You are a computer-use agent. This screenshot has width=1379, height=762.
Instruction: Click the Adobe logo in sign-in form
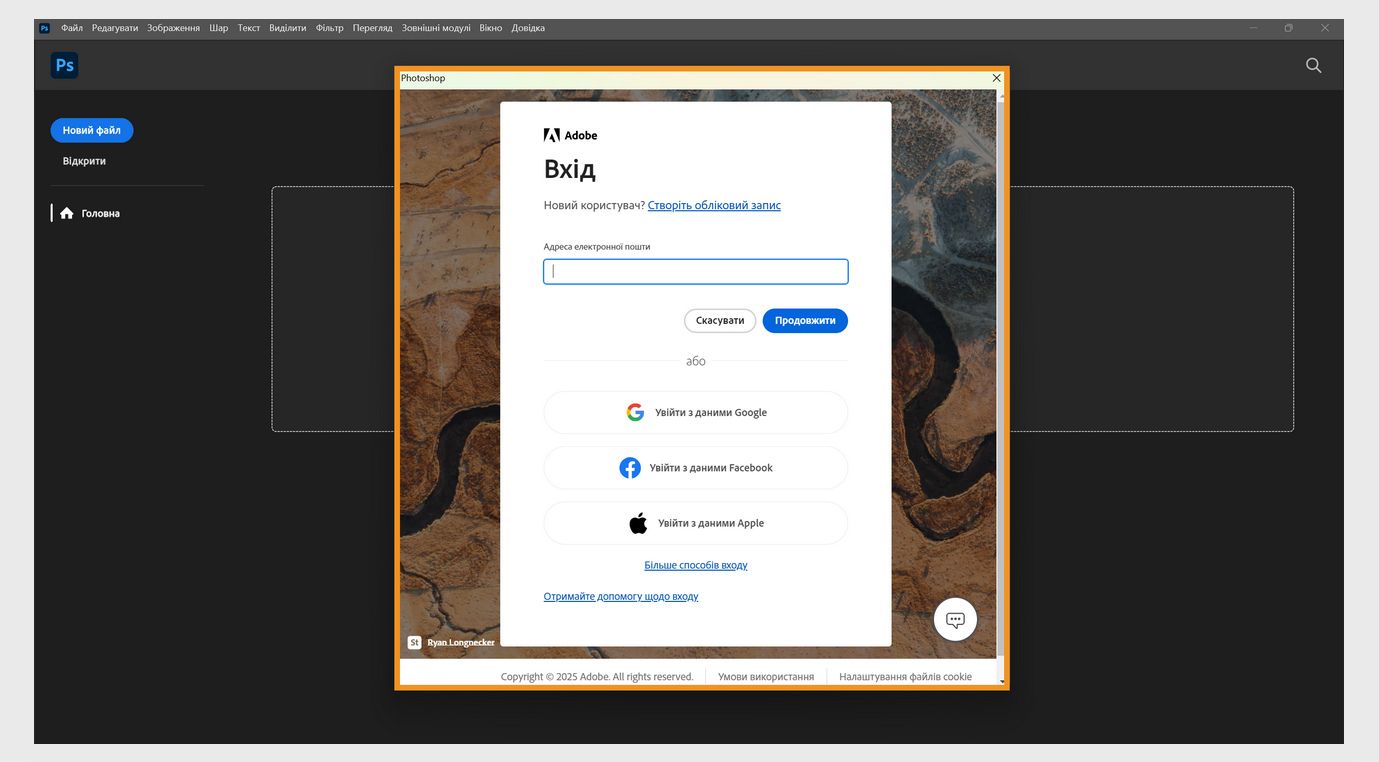coord(570,135)
